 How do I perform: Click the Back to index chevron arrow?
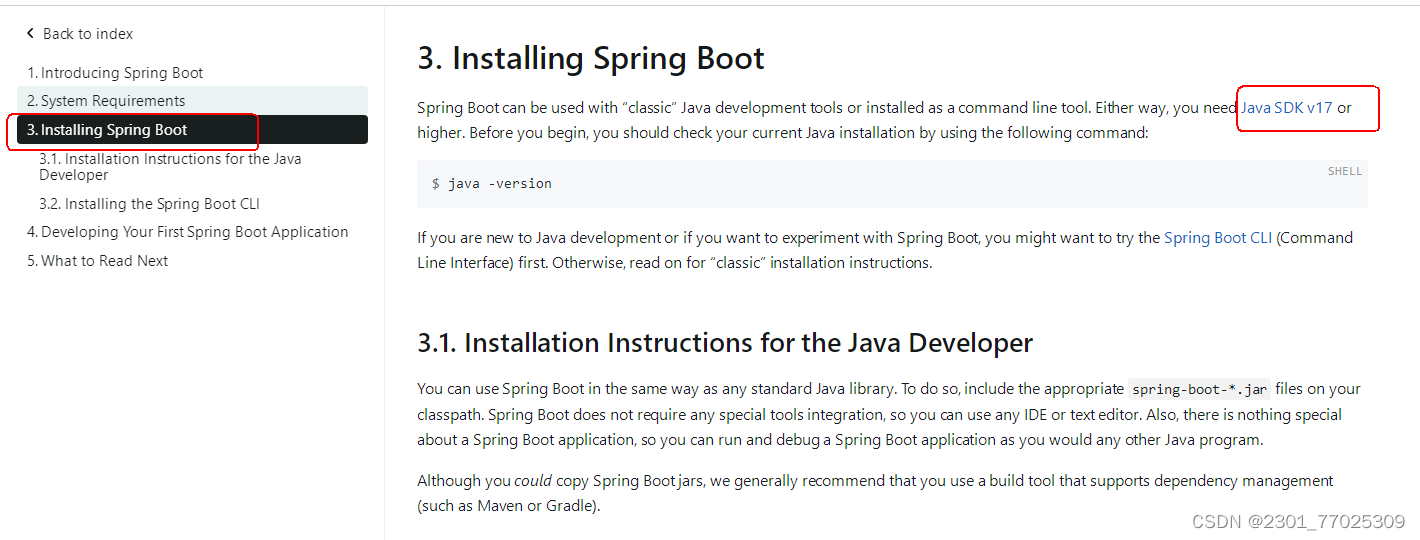point(31,34)
